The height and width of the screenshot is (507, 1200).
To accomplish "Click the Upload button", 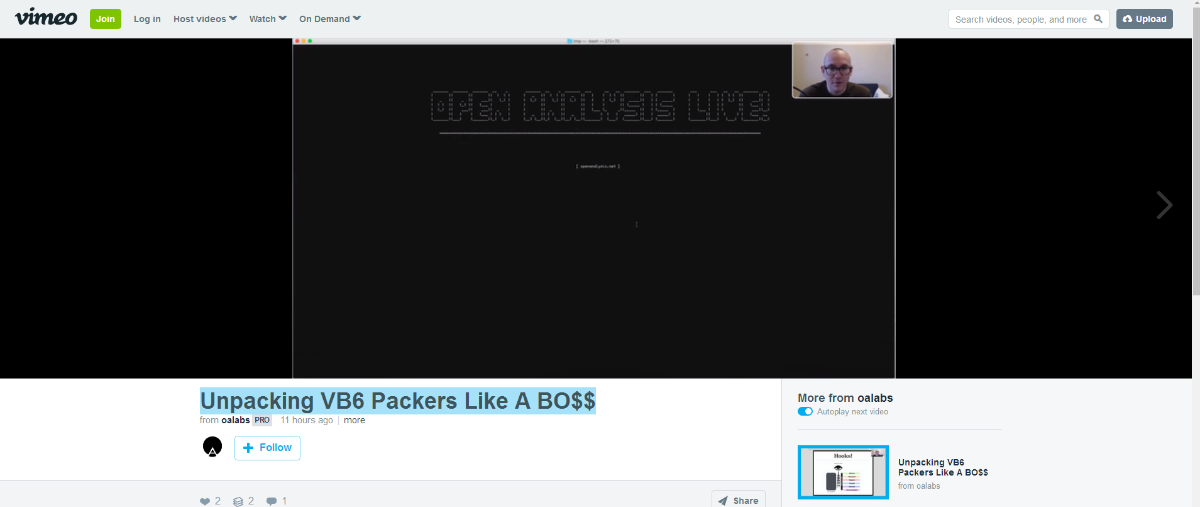I will pyautogui.click(x=1144, y=19).
